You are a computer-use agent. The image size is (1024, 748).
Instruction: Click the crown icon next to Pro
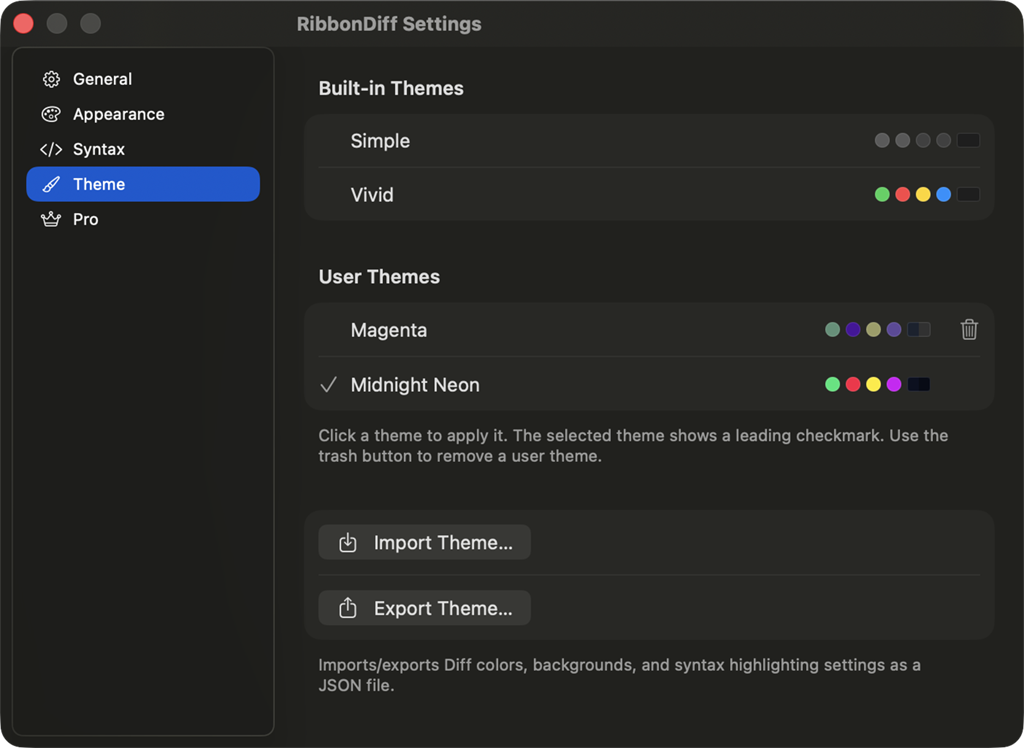[x=50, y=219]
